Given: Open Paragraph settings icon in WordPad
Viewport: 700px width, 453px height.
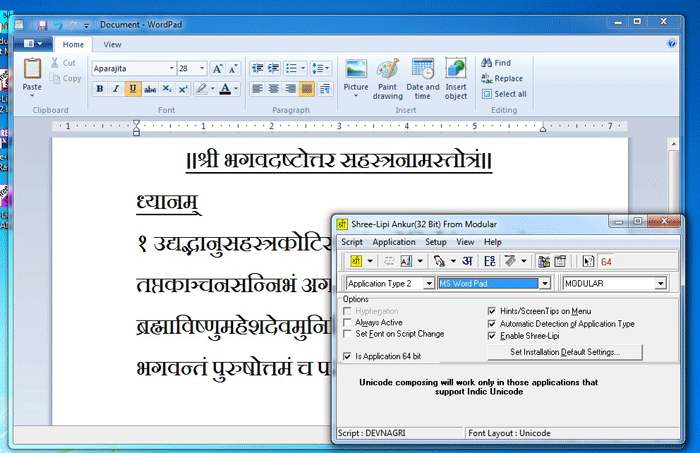Looking at the screenshot, I should [325, 89].
